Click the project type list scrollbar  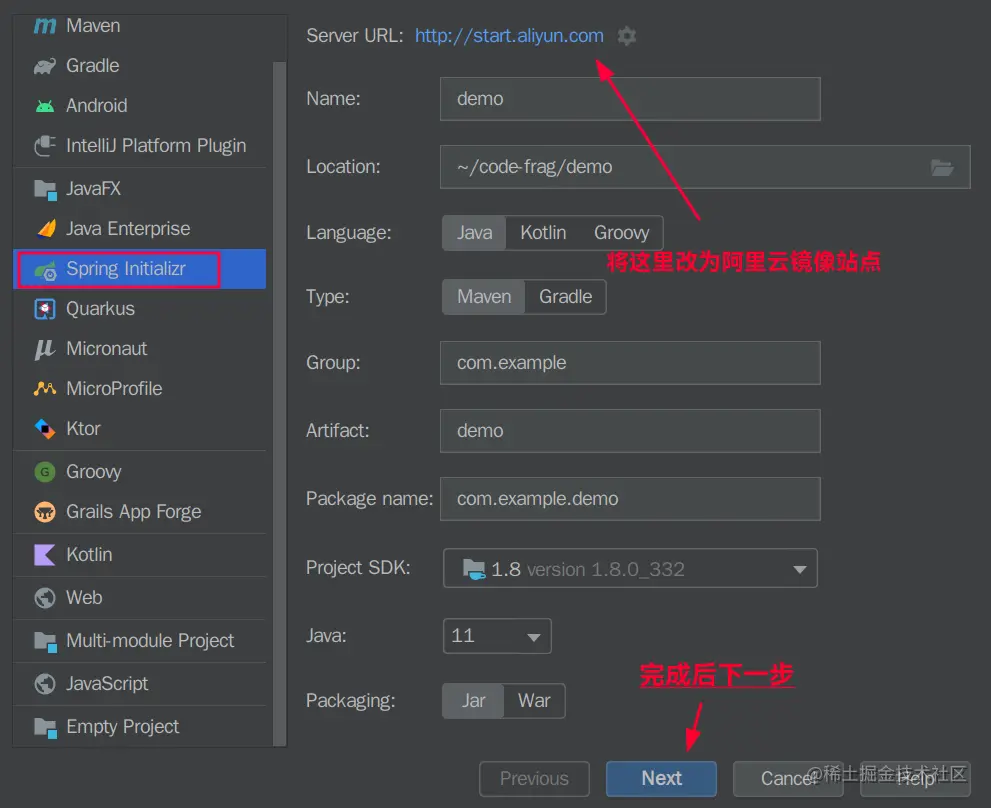coord(279,403)
